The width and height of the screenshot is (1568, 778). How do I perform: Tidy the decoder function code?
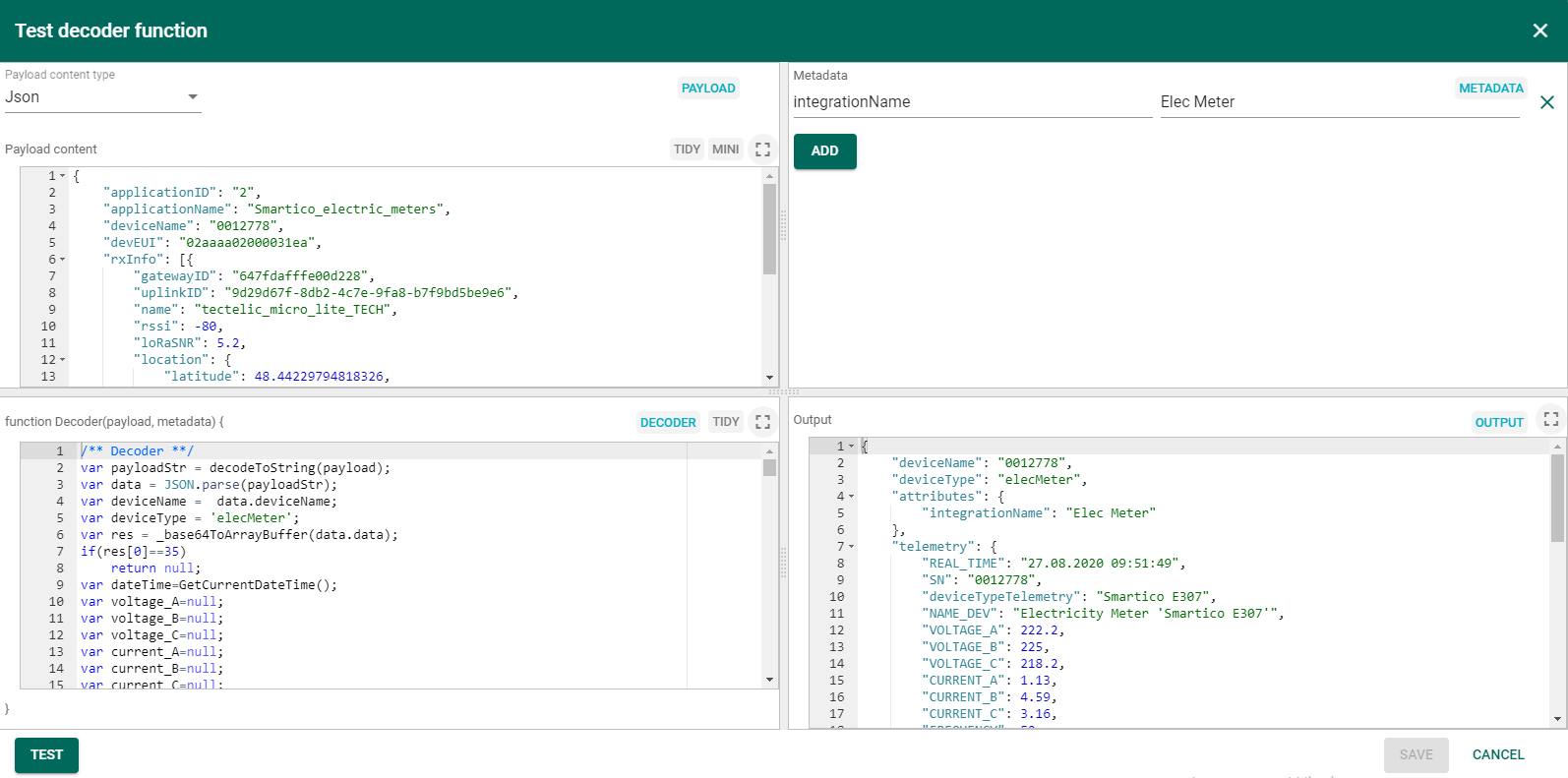click(725, 422)
